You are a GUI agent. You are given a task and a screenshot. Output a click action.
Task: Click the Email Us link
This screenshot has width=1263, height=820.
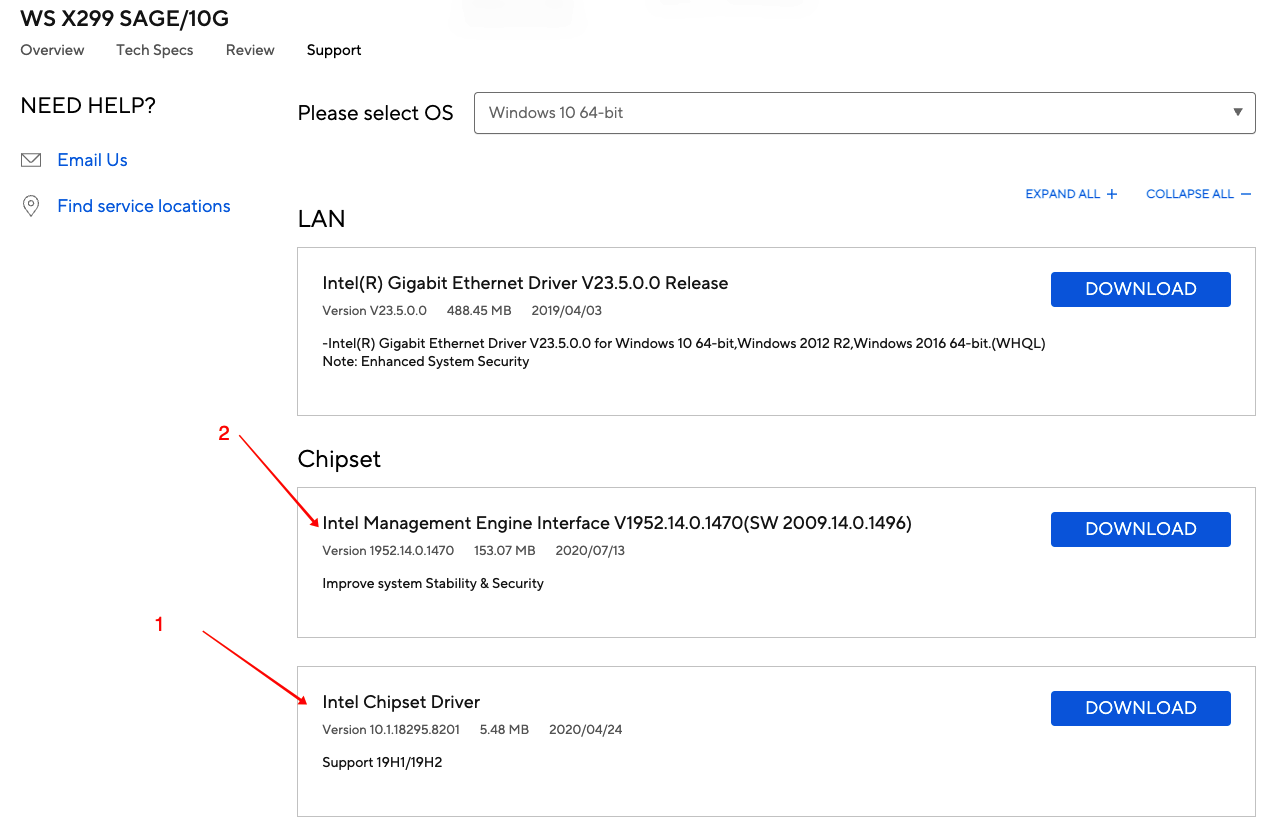point(92,160)
